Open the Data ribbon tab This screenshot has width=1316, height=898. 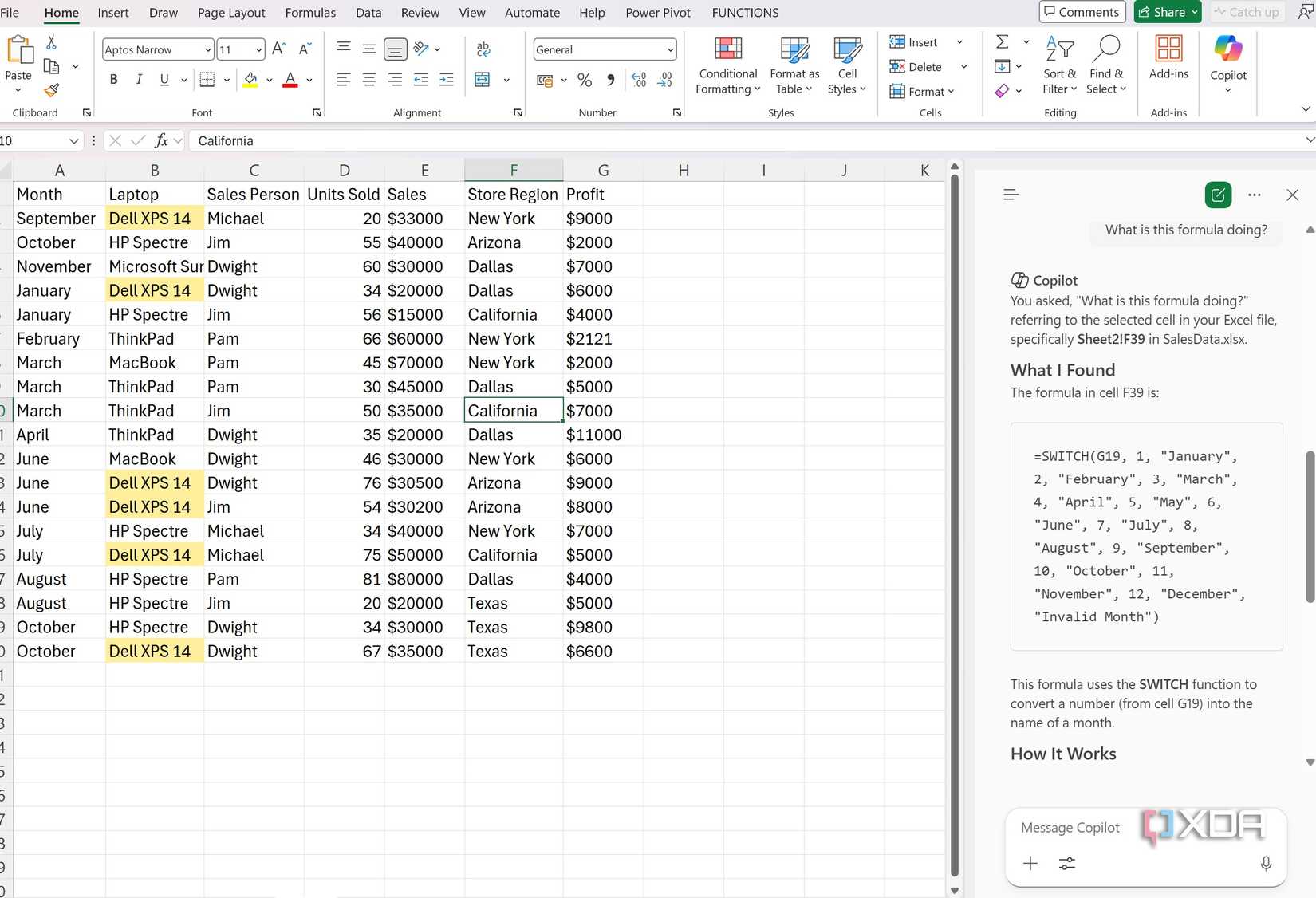click(x=368, y=12)
